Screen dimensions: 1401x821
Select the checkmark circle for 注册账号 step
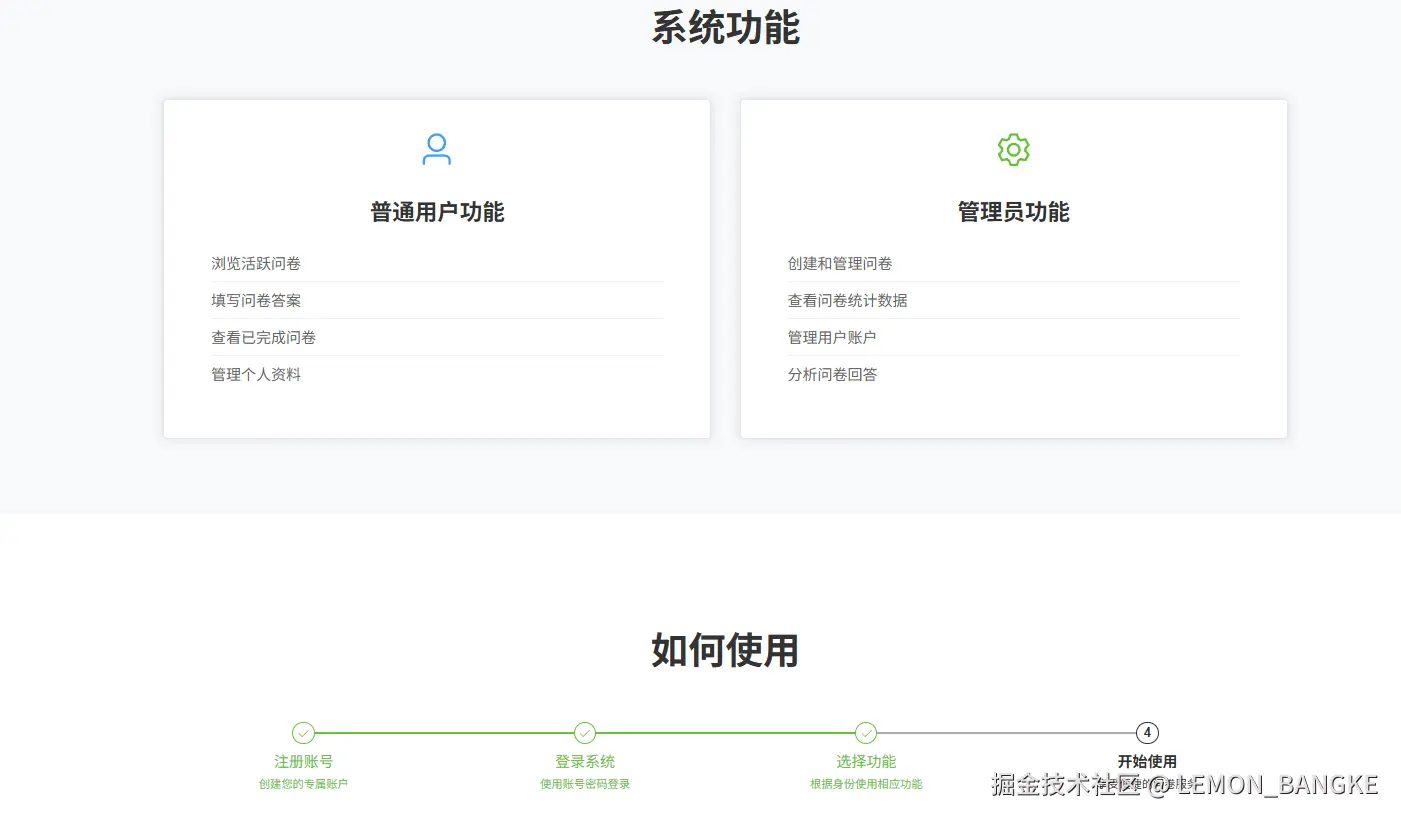pyautogui.click(x=303, y=733)
